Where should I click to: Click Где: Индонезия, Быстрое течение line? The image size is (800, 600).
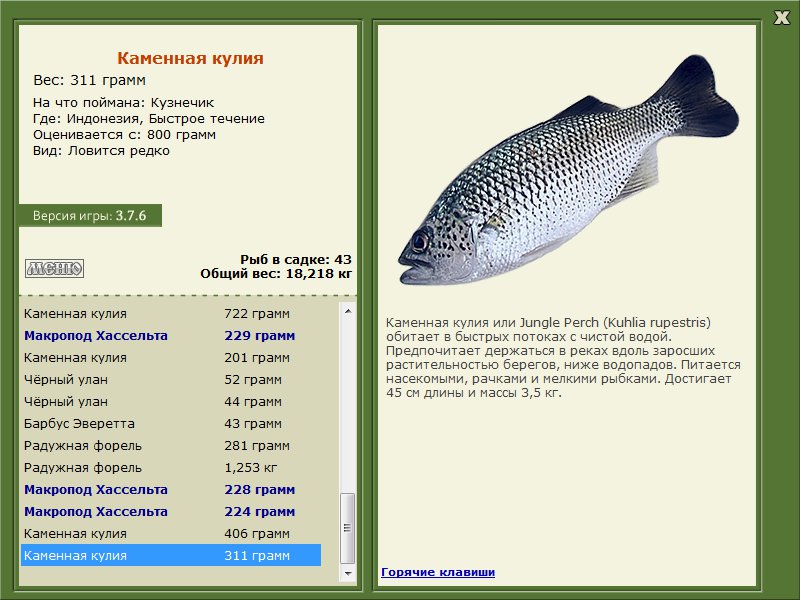pos(149,119)
